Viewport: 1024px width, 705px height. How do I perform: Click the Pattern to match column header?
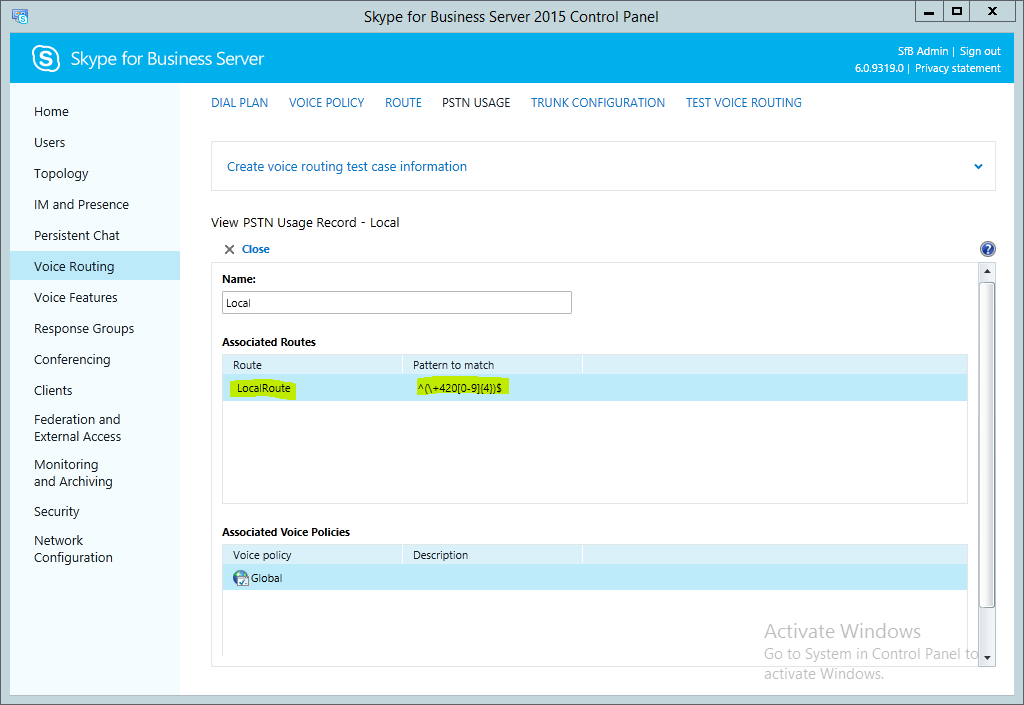pyautogui.click(x=453, y=365)
